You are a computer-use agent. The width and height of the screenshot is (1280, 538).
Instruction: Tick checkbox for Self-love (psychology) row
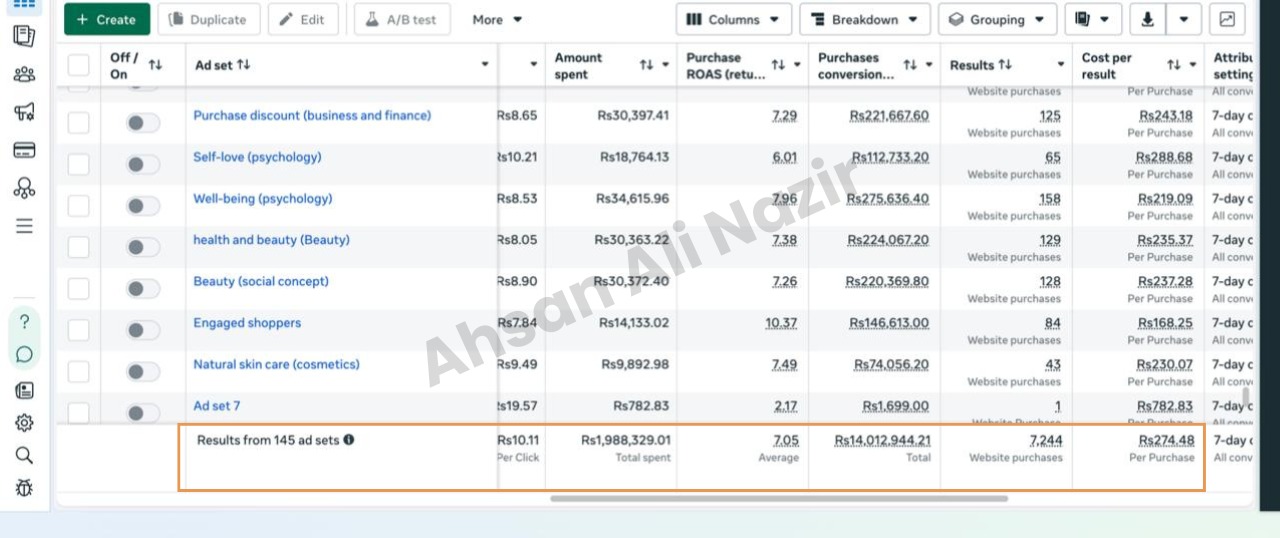pyautogui.click(x=78, y=164)
